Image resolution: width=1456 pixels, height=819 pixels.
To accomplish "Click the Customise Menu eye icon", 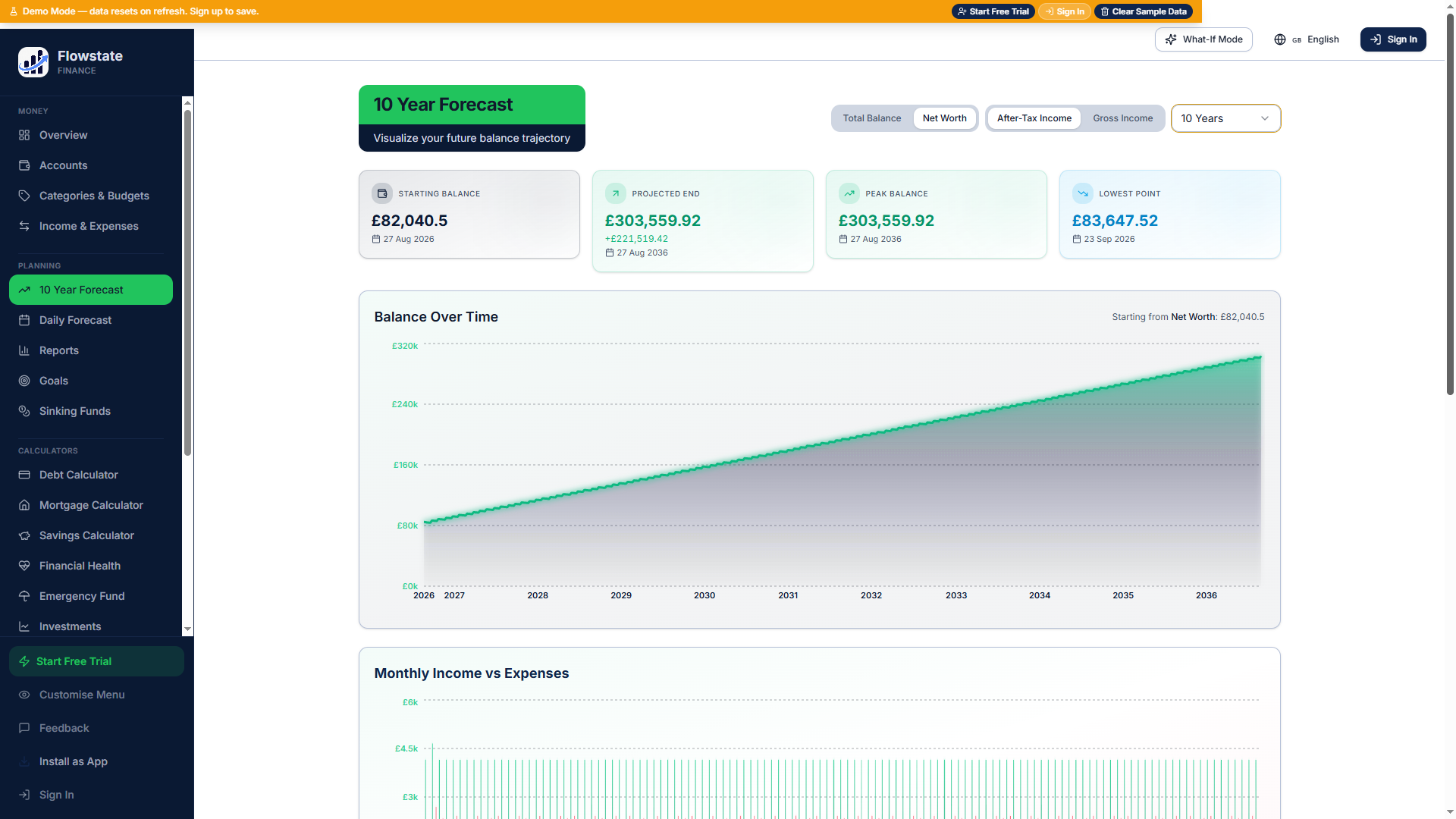I will pos(24,695).
